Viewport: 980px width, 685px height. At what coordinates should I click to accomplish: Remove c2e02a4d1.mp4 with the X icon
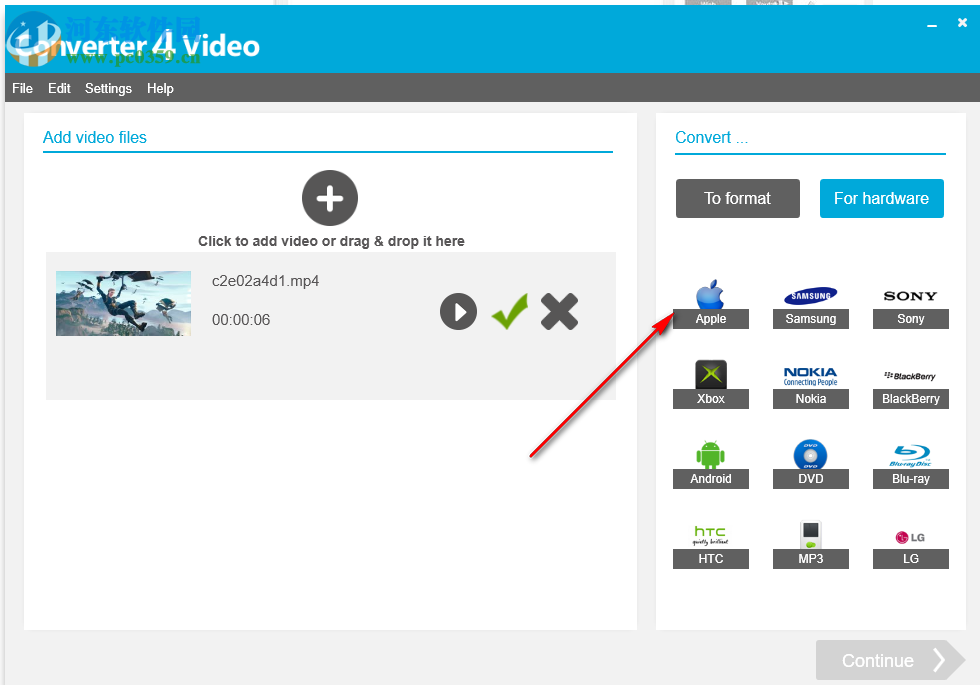pos(559,311)
